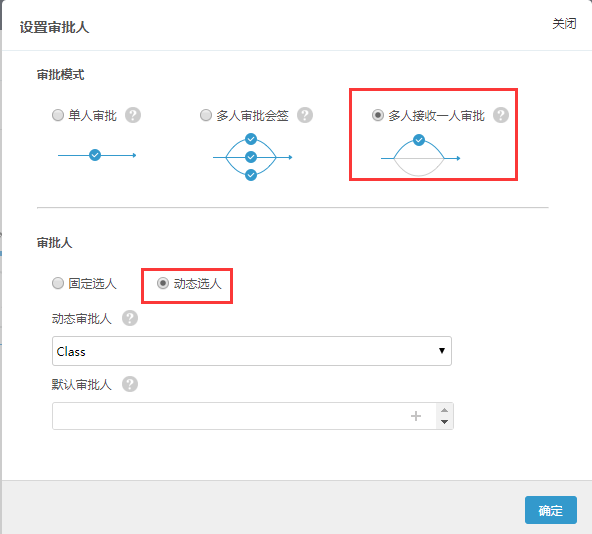592x534 pixels.
Task: Open help icon beside 默认审批人 label
Action: coord(130,384)
